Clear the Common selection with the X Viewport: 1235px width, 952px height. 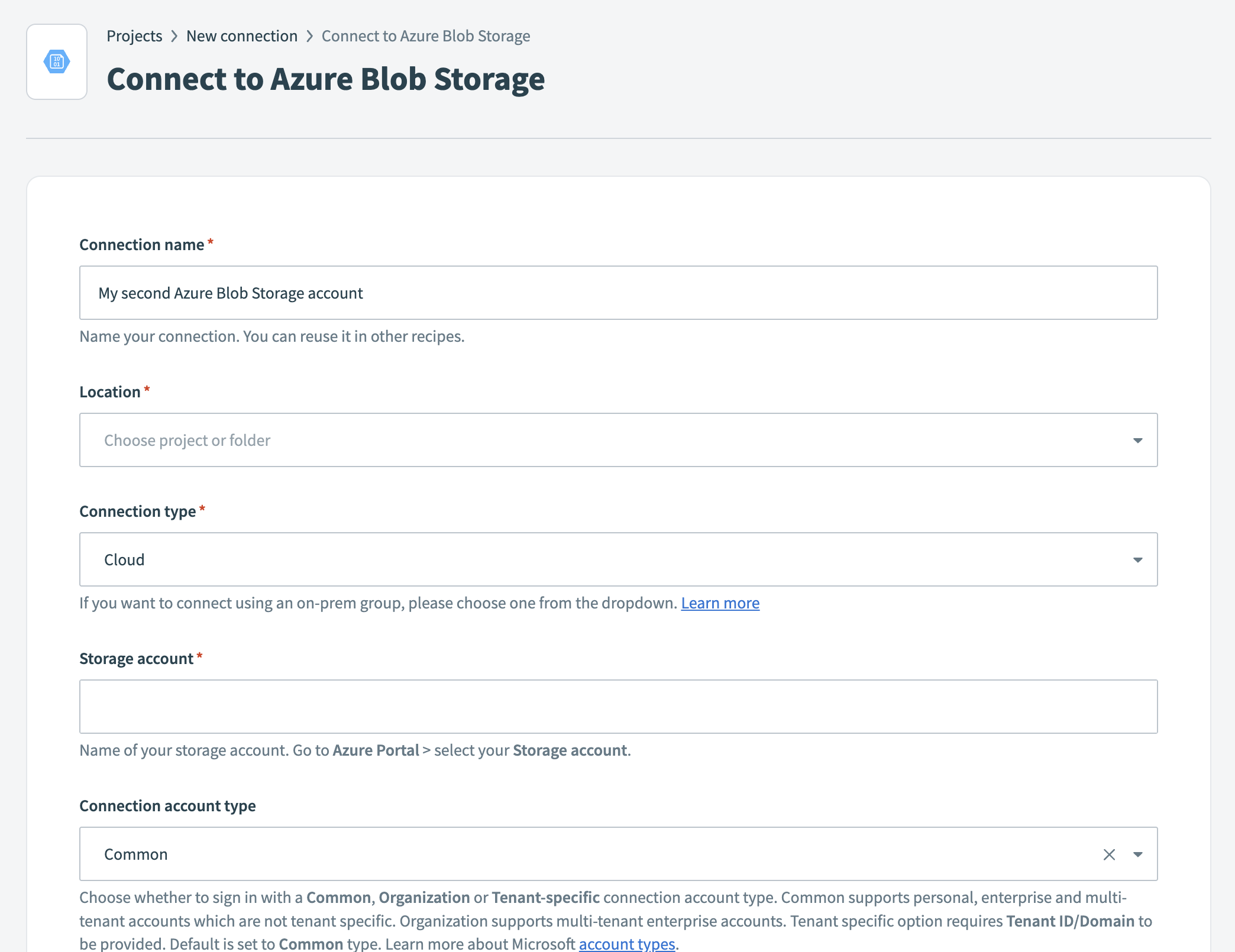tap(1109, 854)
